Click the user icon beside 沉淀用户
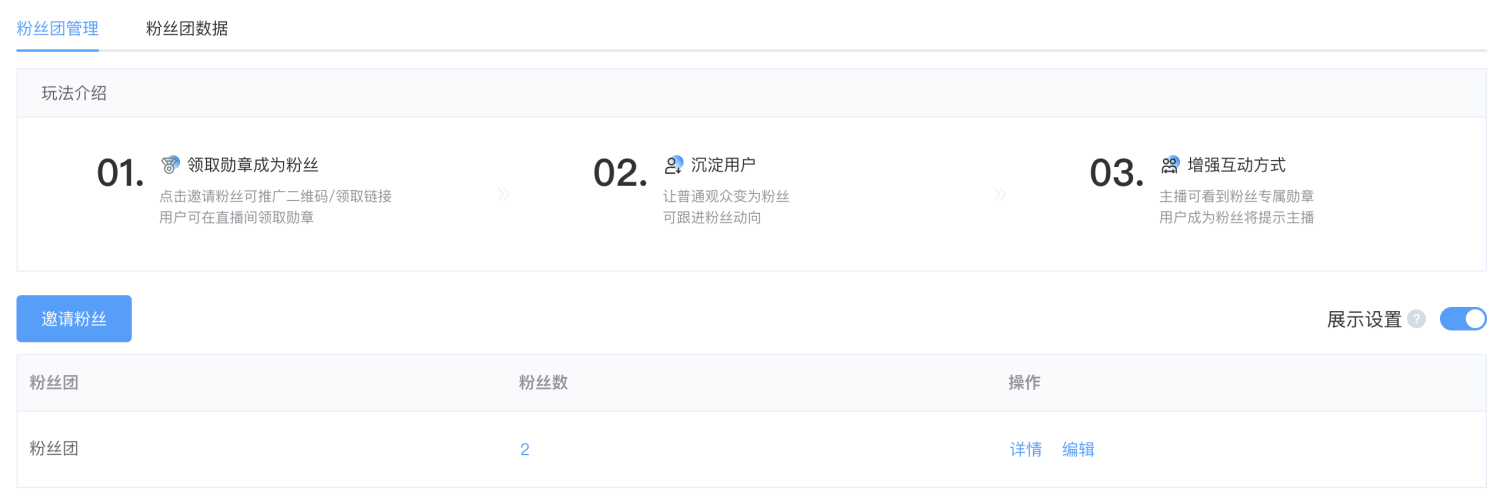The image size is (1500, 501). pos(674,165)
